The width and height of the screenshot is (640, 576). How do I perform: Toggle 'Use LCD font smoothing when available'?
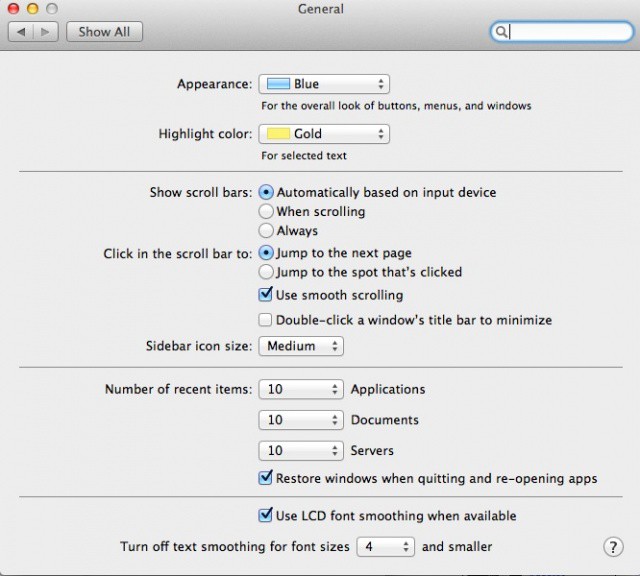(x=266, y=516)
